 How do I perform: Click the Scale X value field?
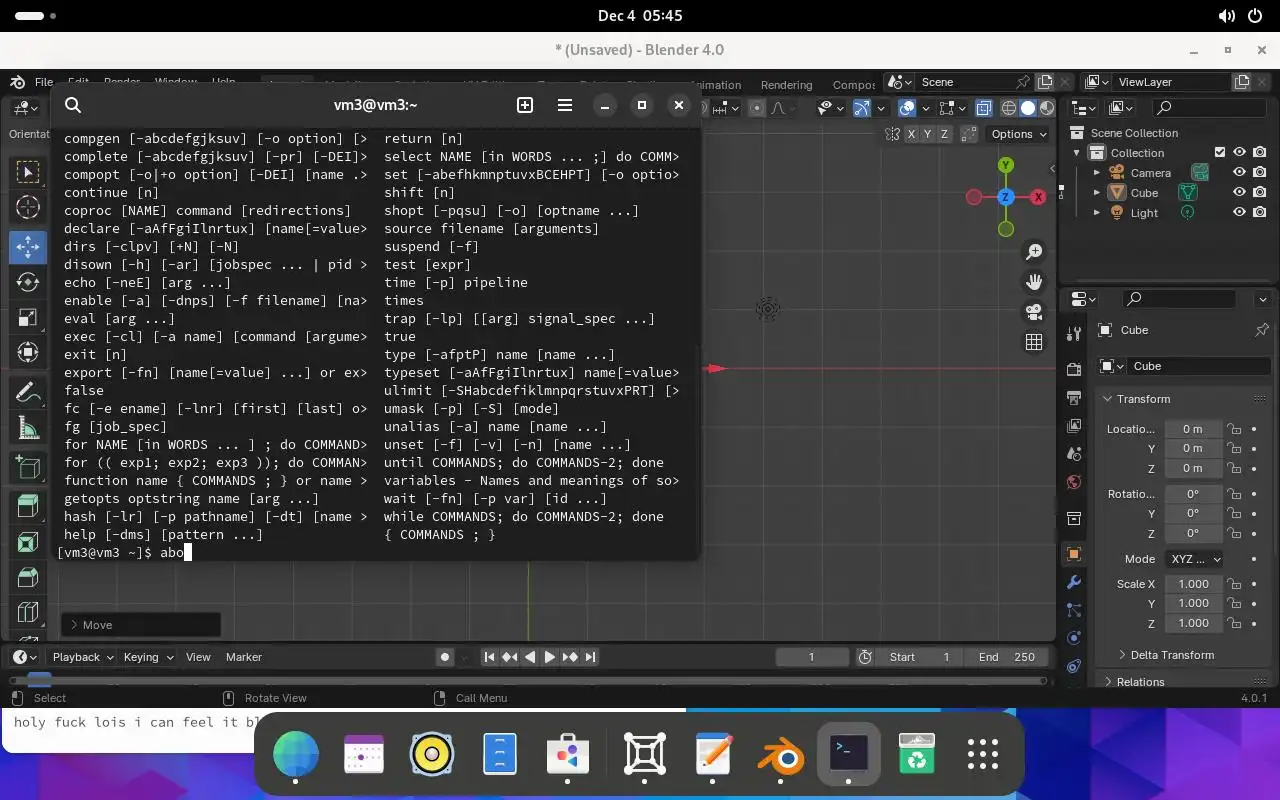(1193, 584)
